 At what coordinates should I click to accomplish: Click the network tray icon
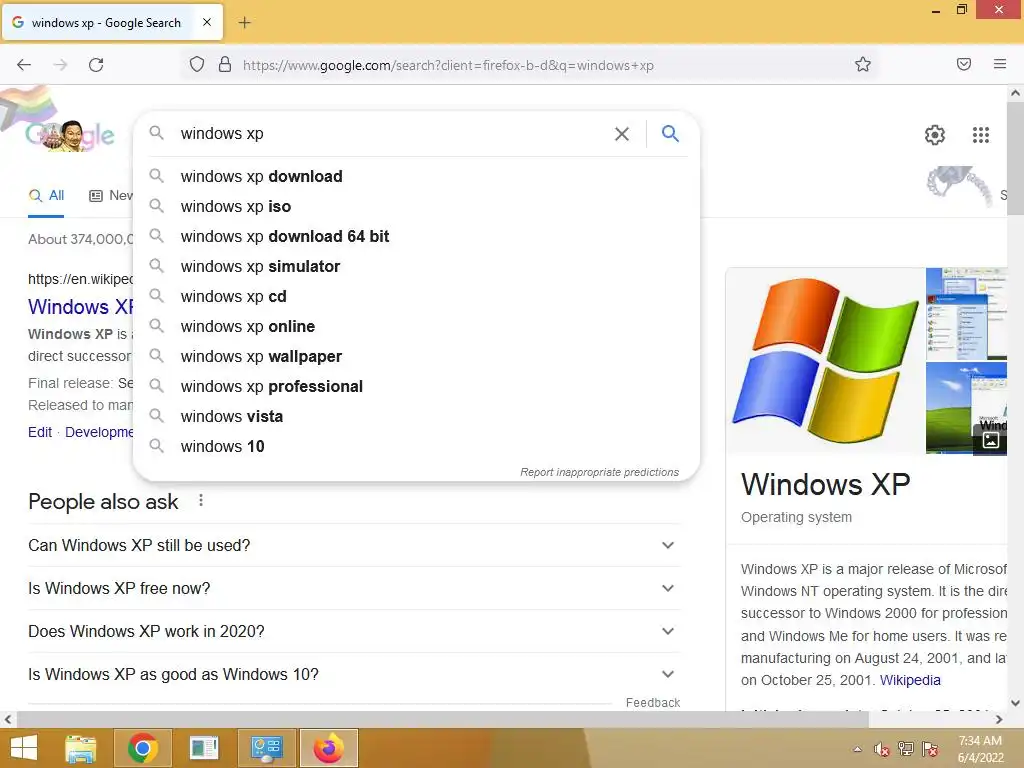[x=906, y=749]
